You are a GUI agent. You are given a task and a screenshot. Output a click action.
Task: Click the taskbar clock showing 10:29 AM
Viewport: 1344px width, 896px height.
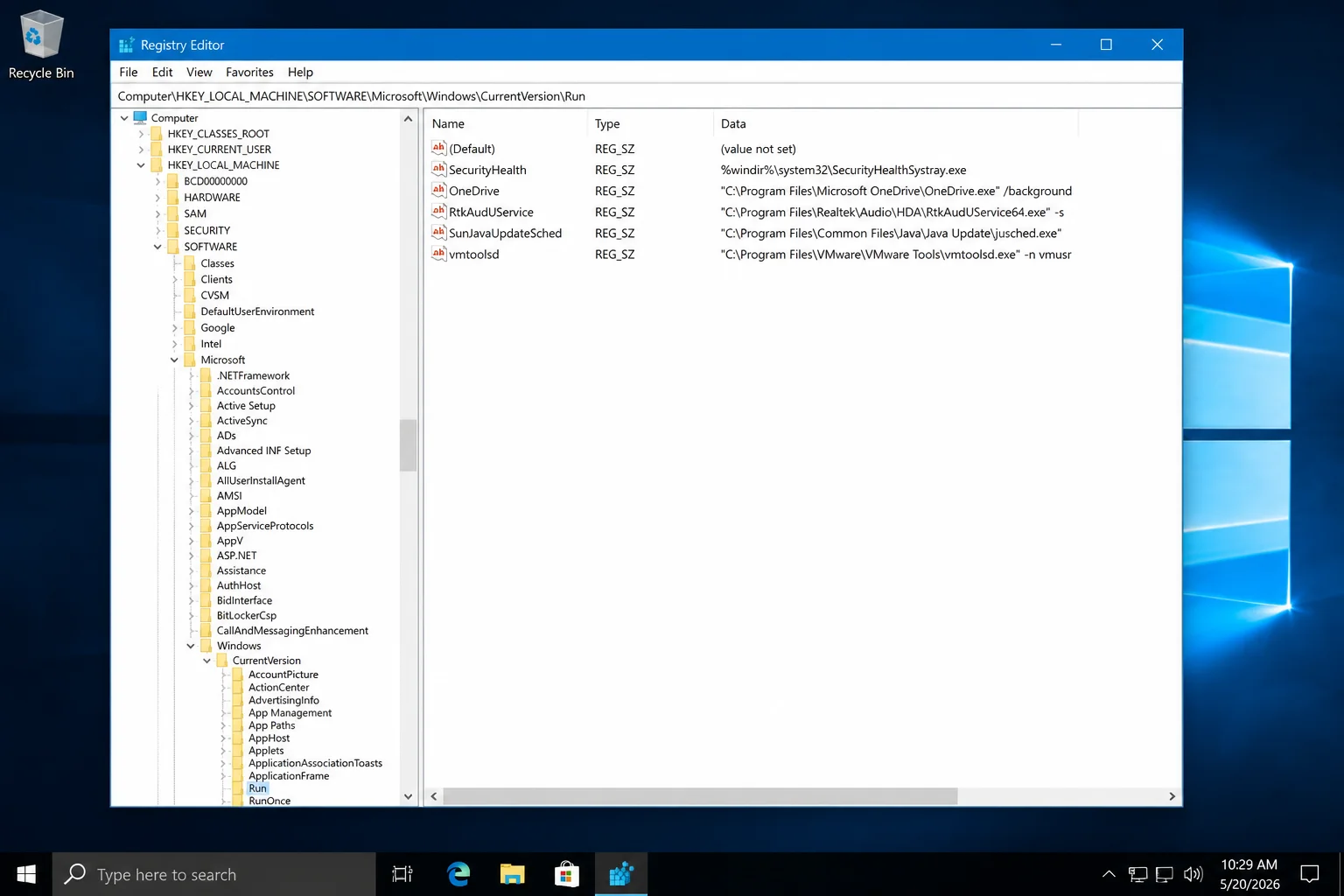tap(1249, 874)
